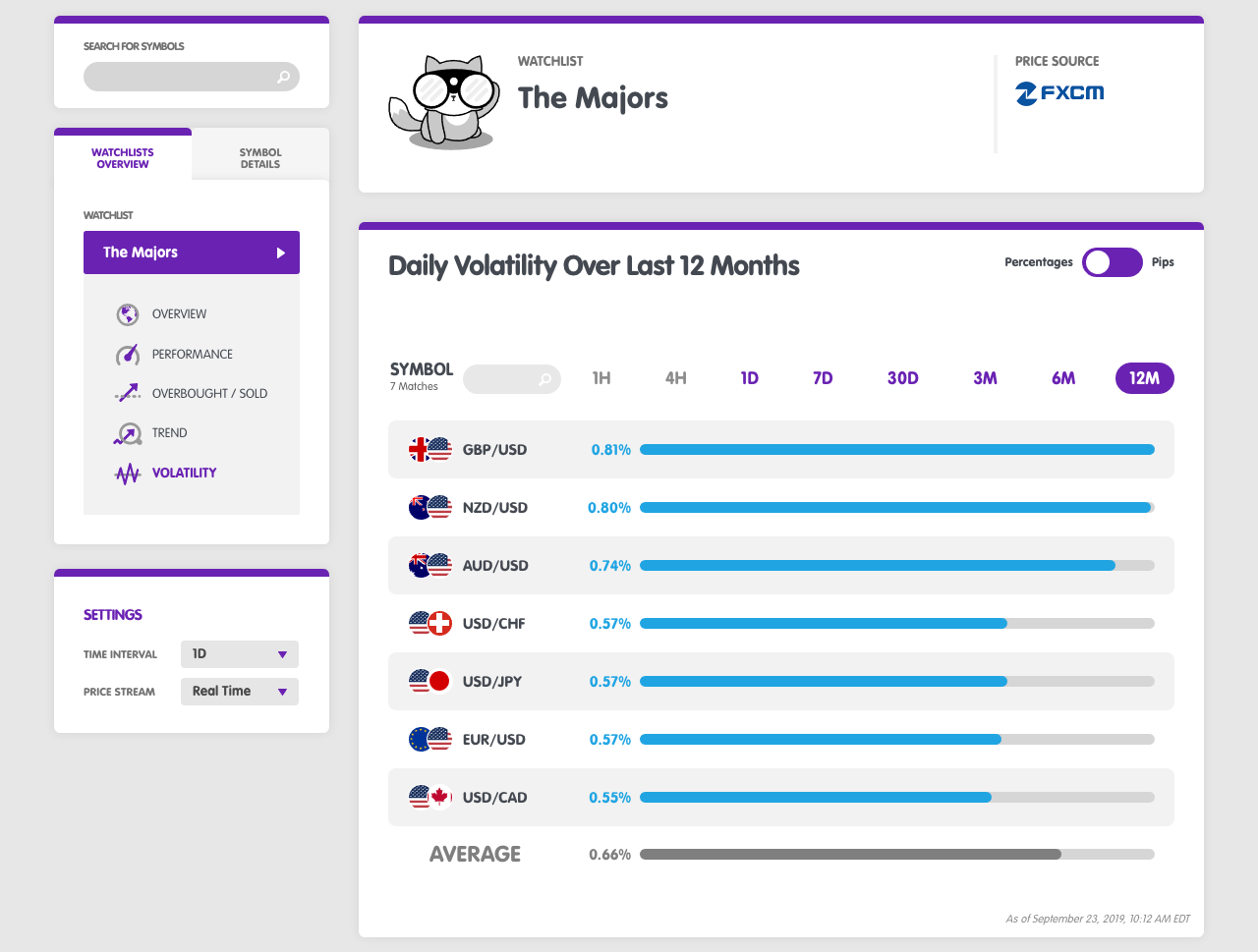This screenshot has width=1258, height=952.
Task: Click the AVERAGE row label
Action: [475, 855]
